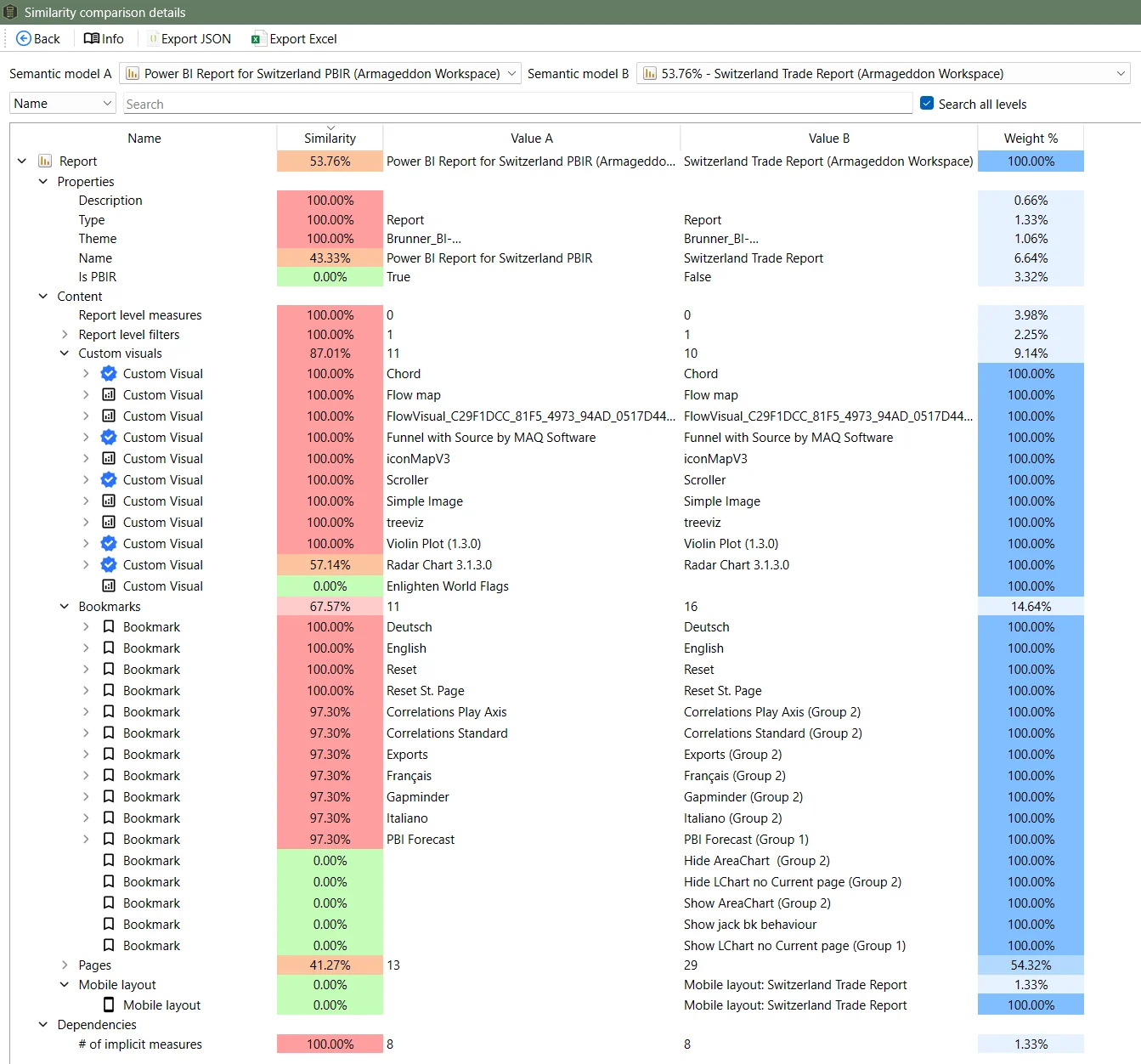
Task: Click the 43.33% Name similarity cell
Action: 330,258
